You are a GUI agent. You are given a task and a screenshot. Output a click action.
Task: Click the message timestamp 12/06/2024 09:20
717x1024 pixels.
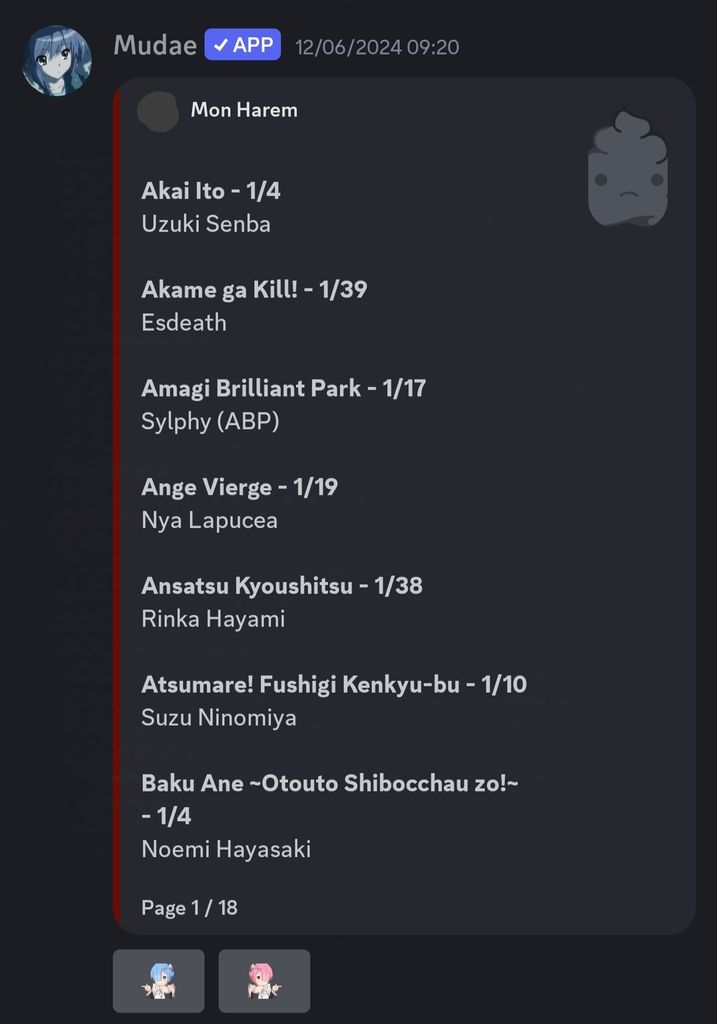click(x=377, y=47)
